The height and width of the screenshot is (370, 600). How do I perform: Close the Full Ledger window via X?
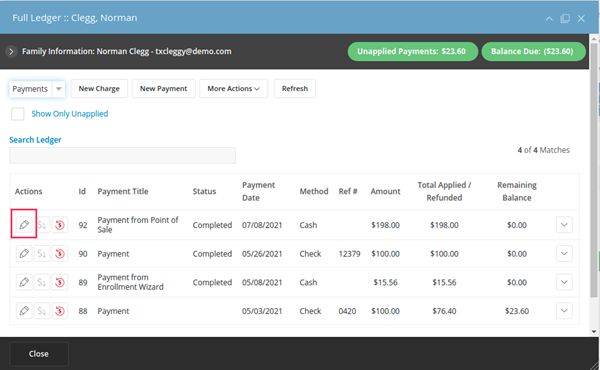point(581,18)
